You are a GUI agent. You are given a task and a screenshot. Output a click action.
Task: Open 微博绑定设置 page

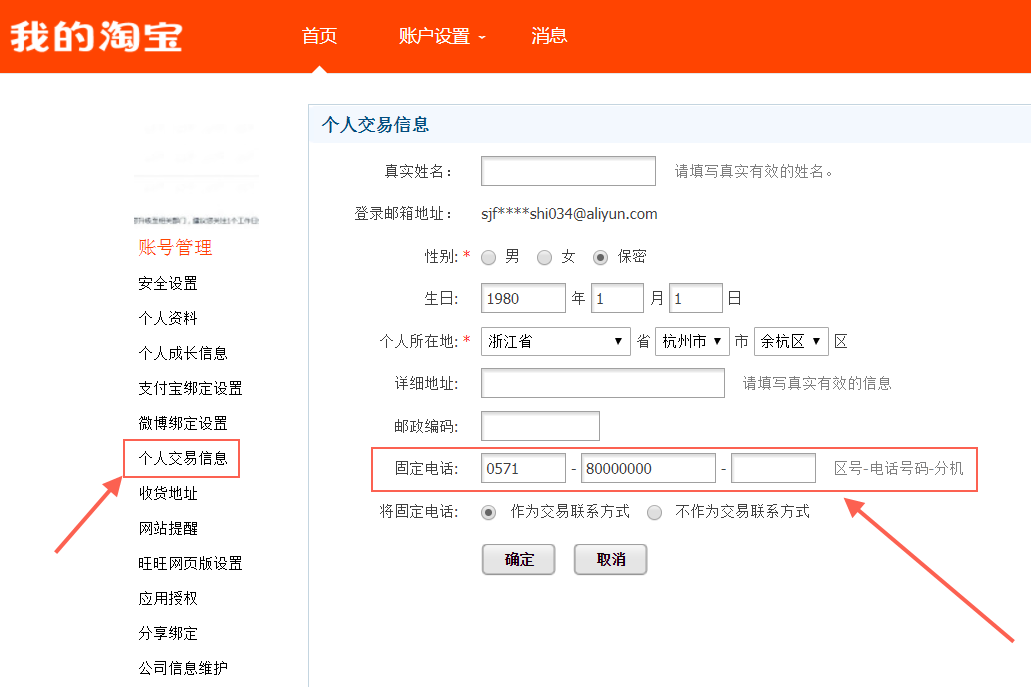coord(183,423)
